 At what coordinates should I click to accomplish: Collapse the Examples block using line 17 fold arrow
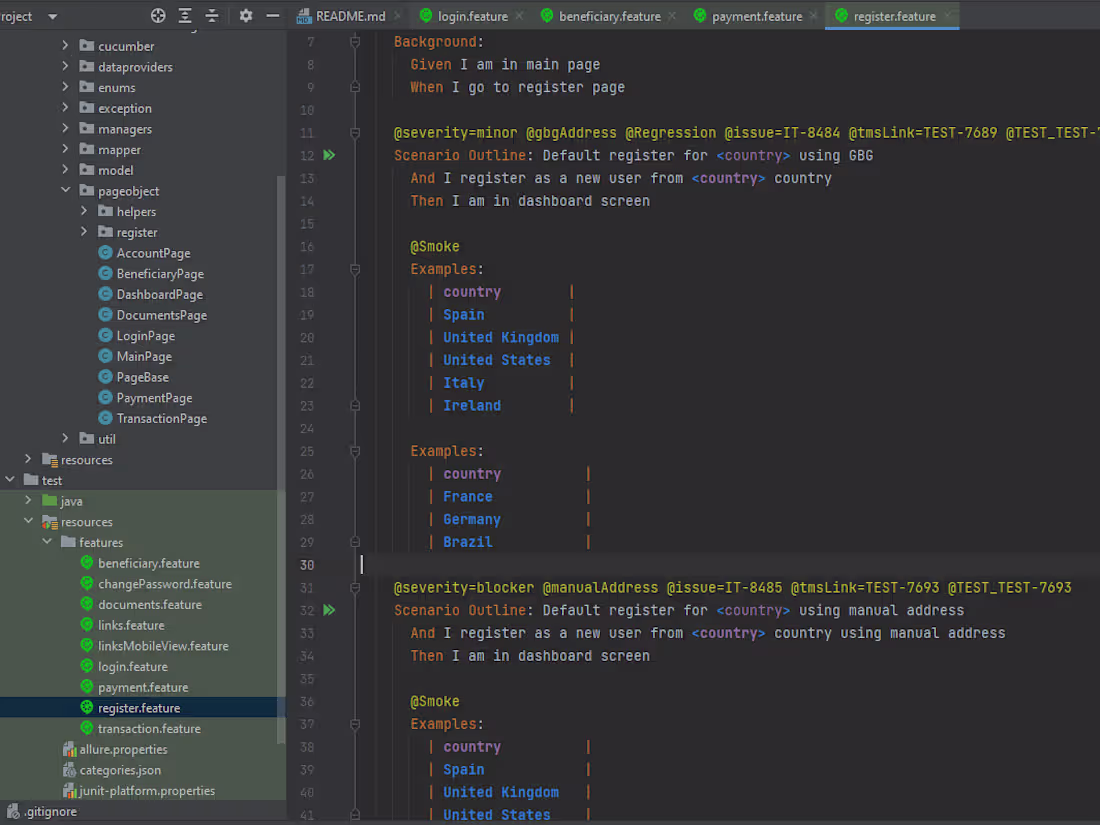click(x=355, y=269)
